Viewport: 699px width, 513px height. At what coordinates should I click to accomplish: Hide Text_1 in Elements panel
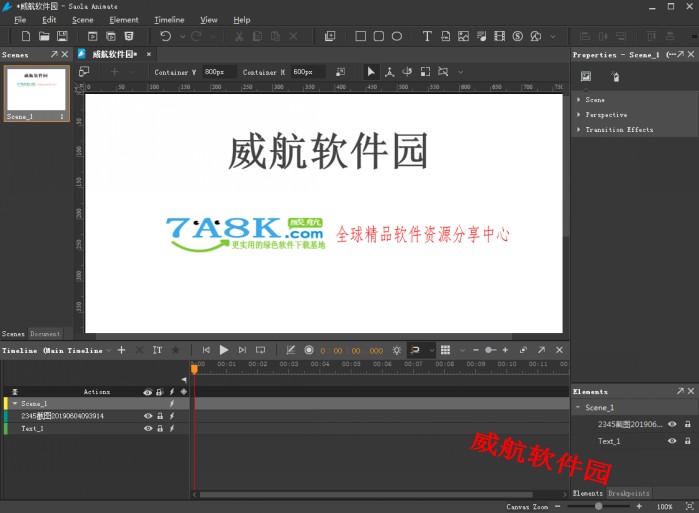672,441
